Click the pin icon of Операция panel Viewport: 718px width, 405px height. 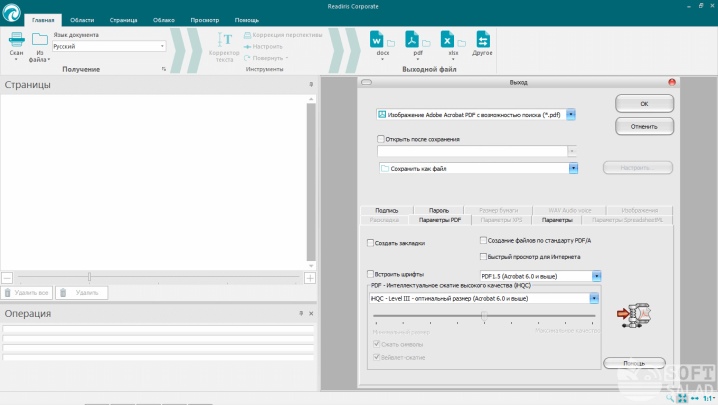(301, 313)
